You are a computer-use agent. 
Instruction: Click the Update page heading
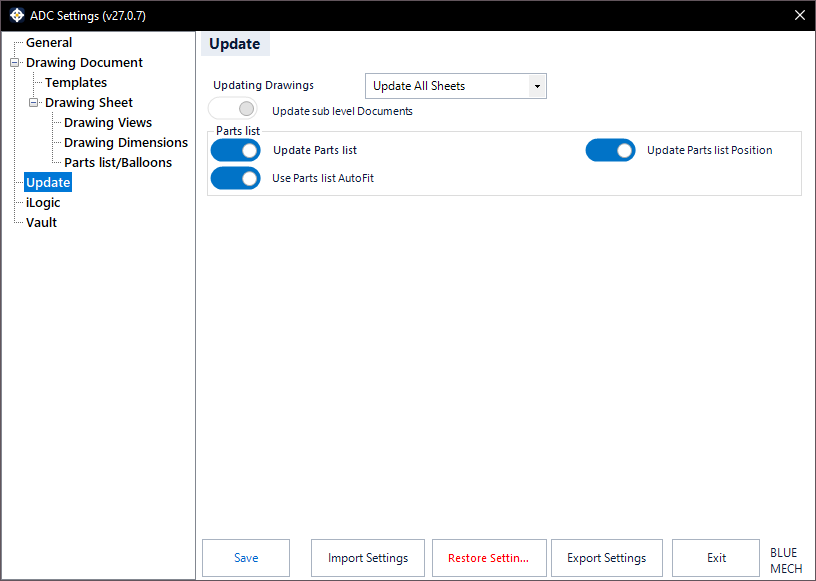235,44
